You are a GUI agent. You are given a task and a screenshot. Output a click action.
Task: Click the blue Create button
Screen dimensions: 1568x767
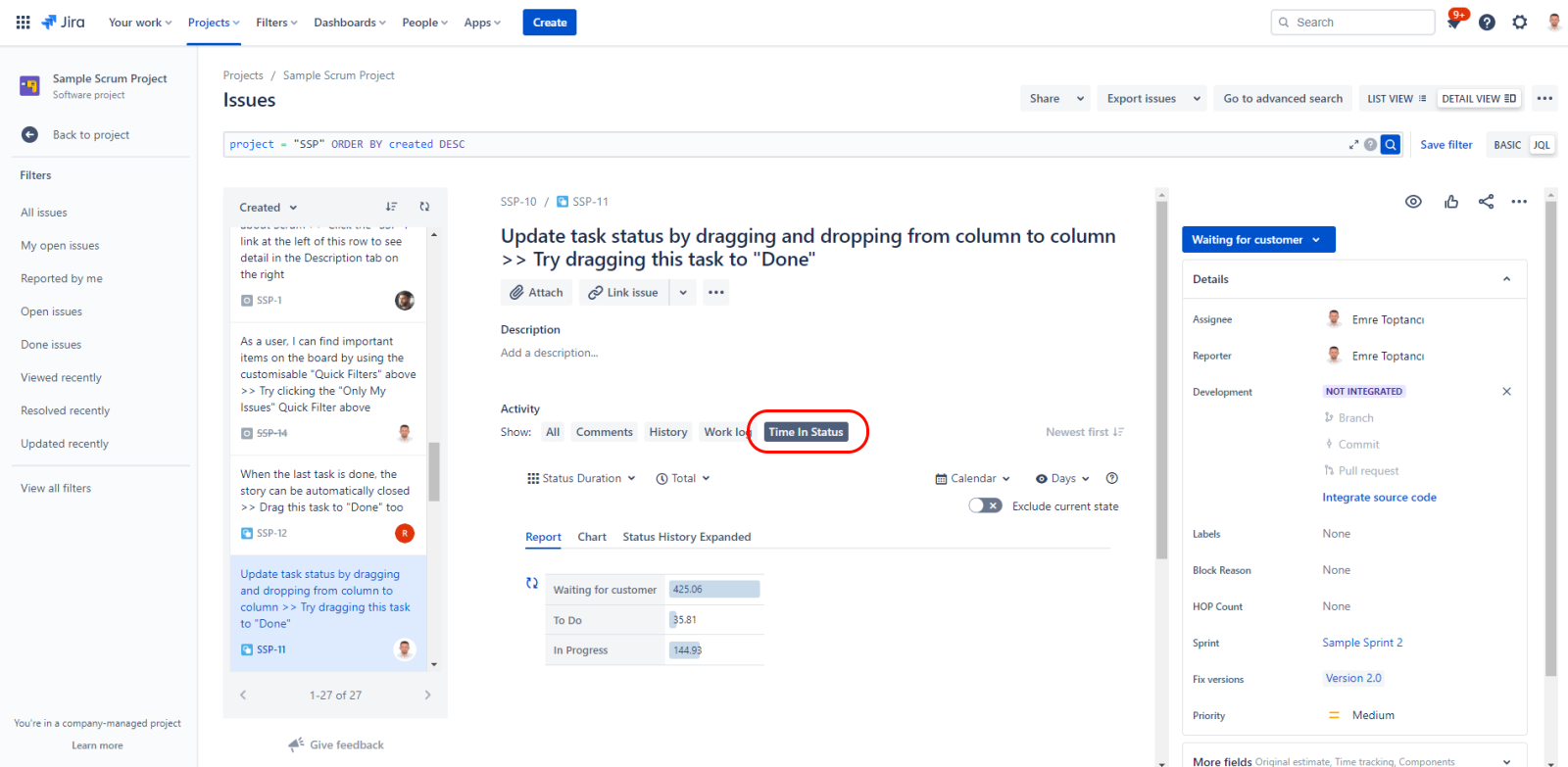point(549,23)
